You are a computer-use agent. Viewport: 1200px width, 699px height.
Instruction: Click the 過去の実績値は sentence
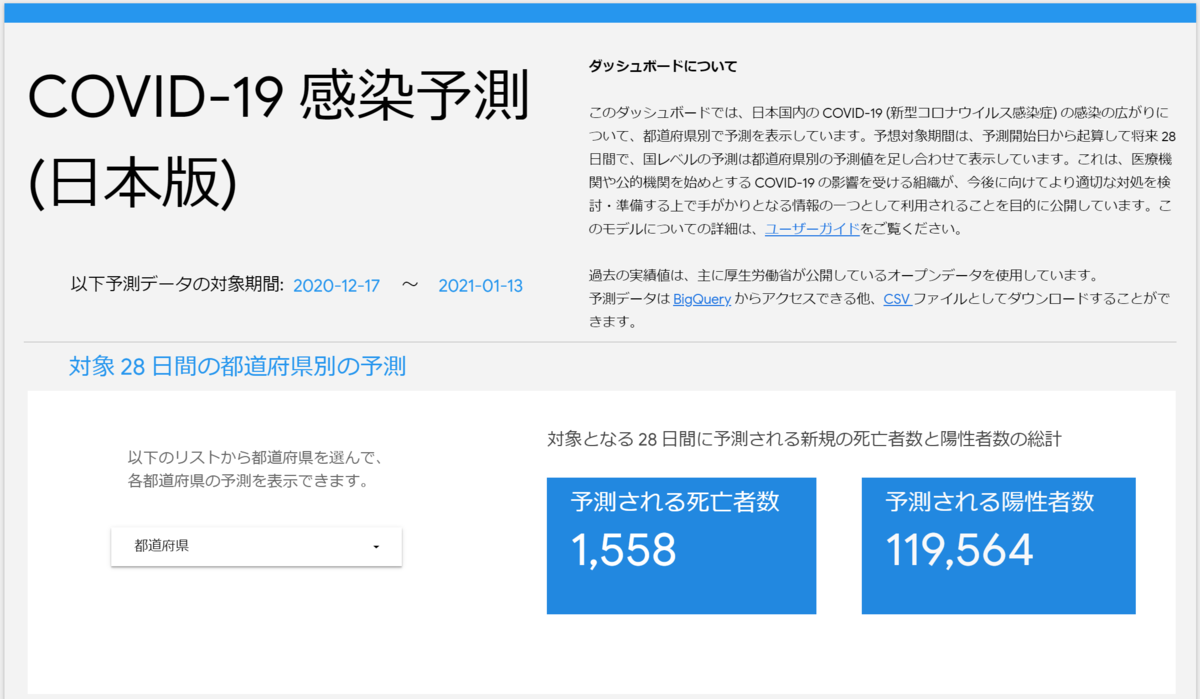[844, 275]
